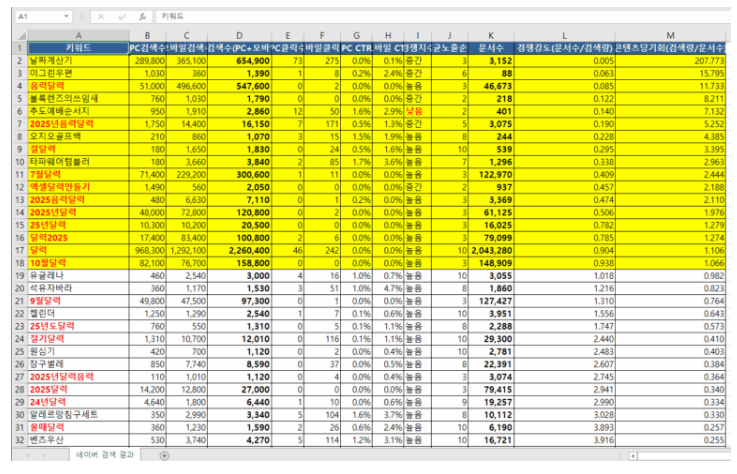
Task: Click the formula bar Enter checkmark icon
Action: 122,16
